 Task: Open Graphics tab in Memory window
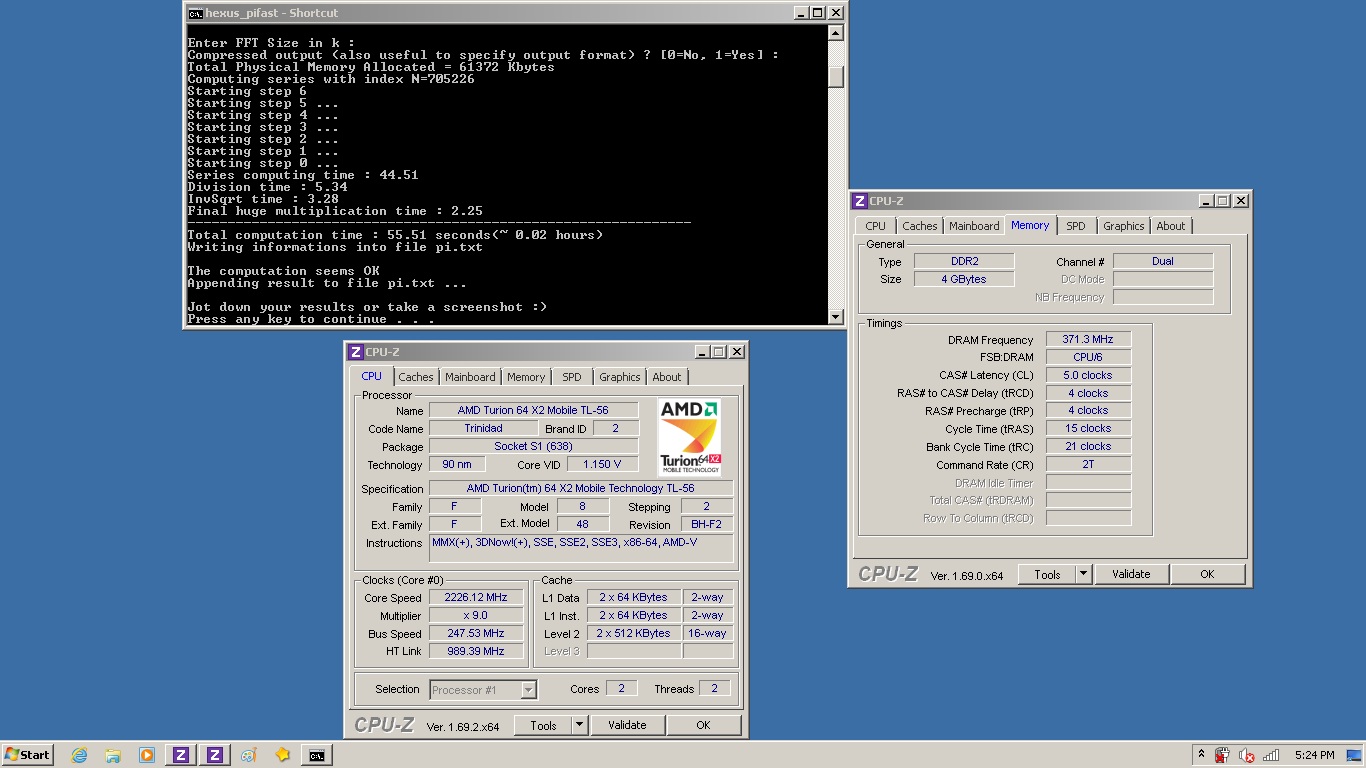point(1124,226)
